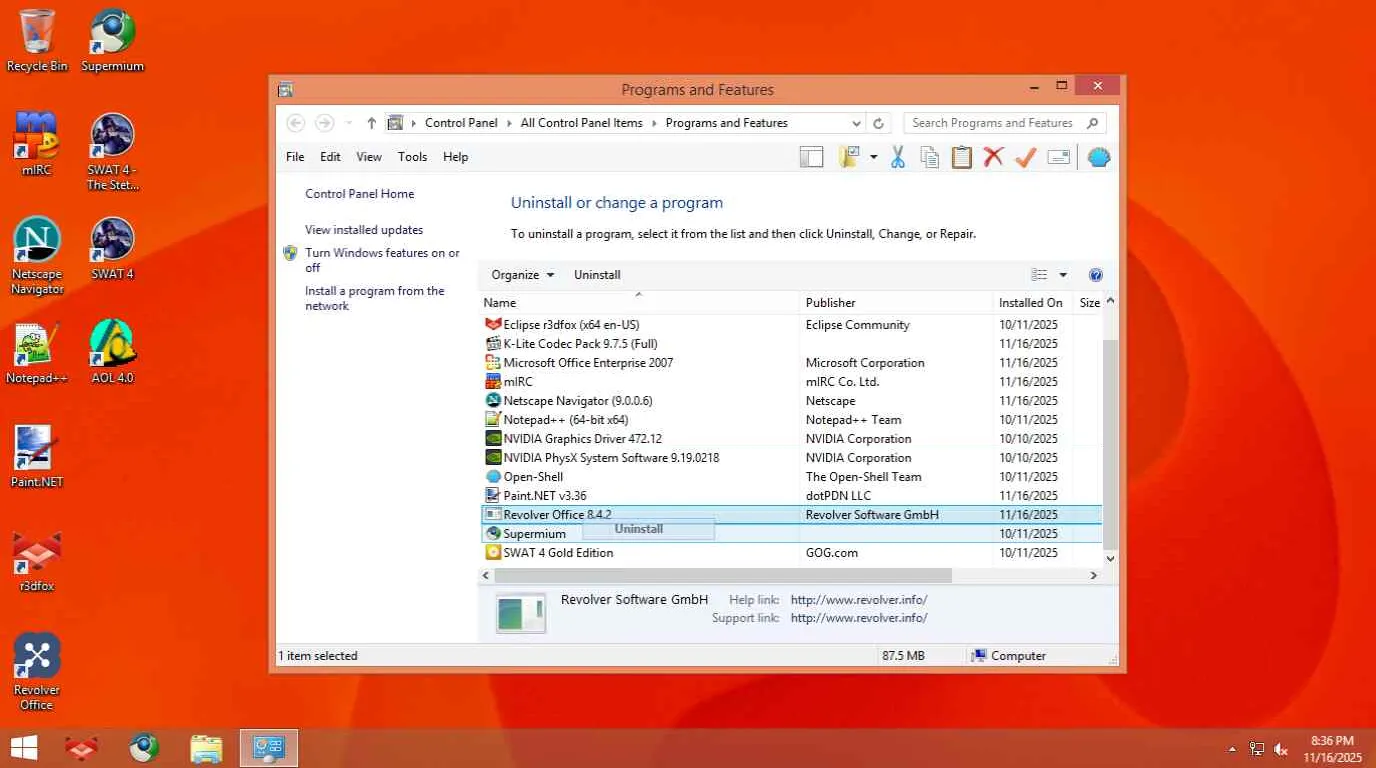Image resolution: width=1376 pixels, height=768 pixels.
Task: Click the folder options icon in the toolbar
Action: 850,157
